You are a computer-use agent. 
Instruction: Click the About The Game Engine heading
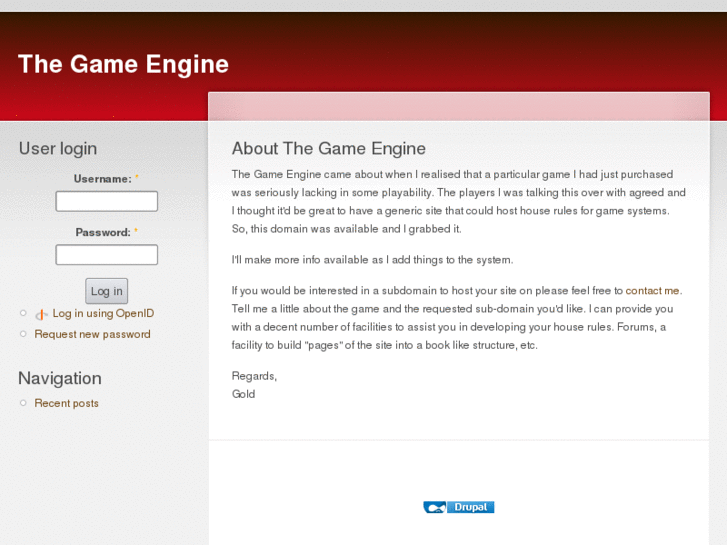(329, 148)
